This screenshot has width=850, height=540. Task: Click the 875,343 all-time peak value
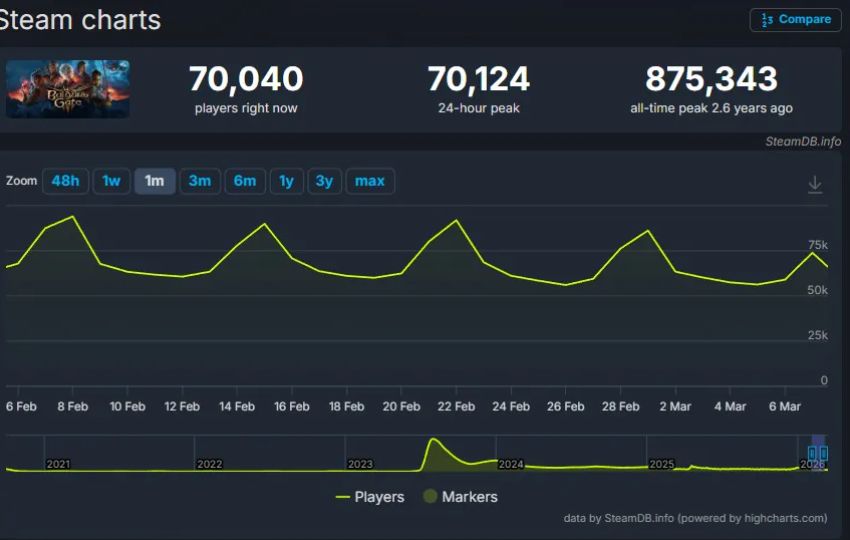tap(711, 79)
